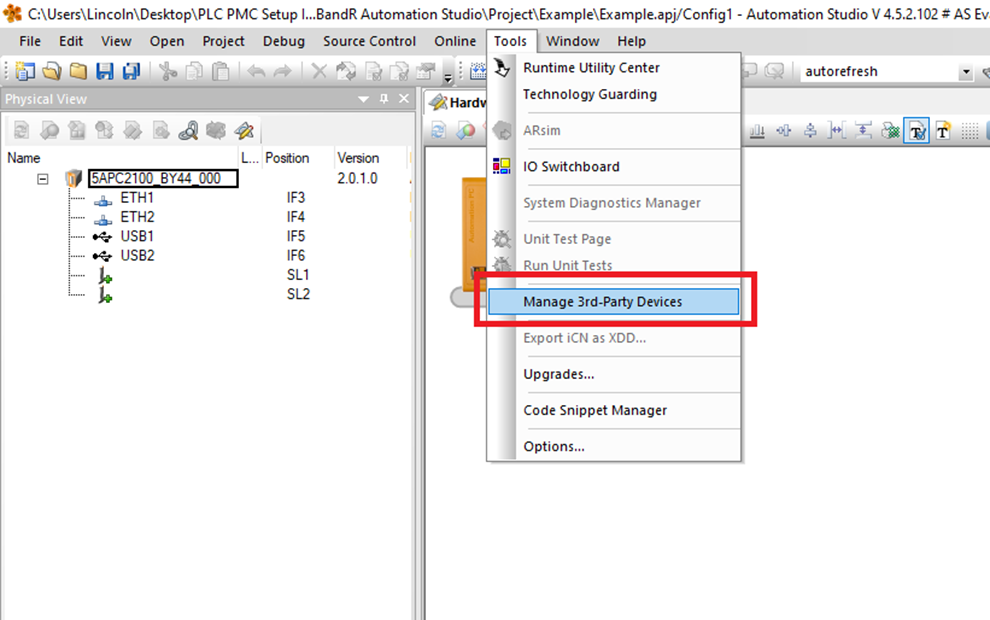Click the IO Switchboard menu icon
Viewport: 990px width, 620px height.
(503, 167)
